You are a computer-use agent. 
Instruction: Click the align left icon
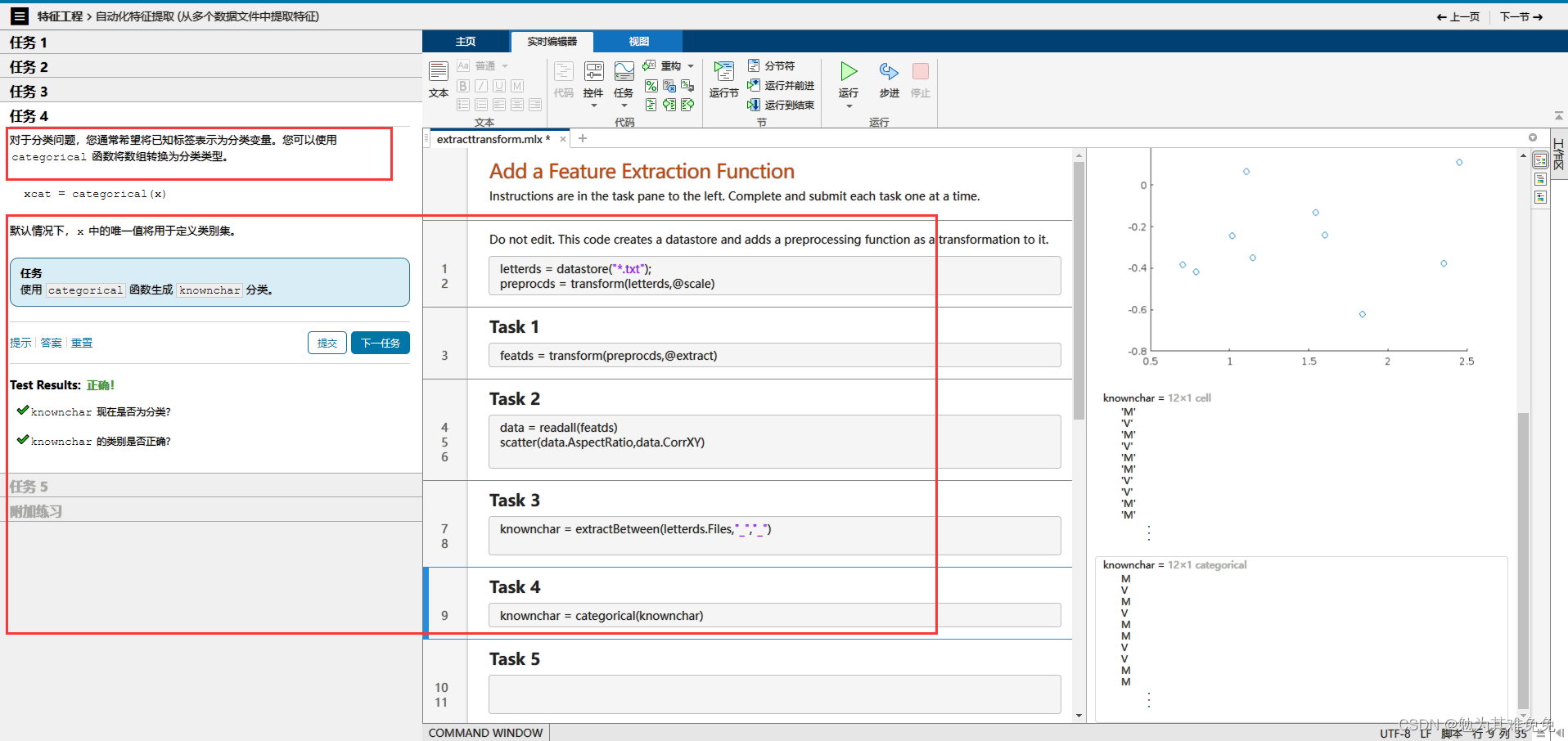pyautogui.click(x=499, y=105)
